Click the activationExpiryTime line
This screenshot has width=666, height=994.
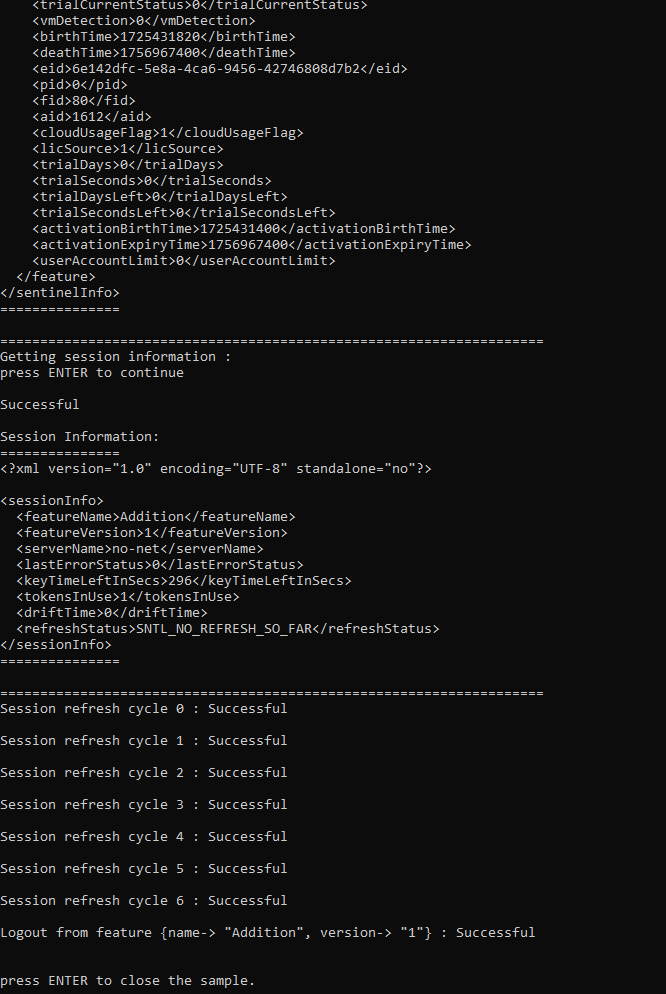point(252,244)
